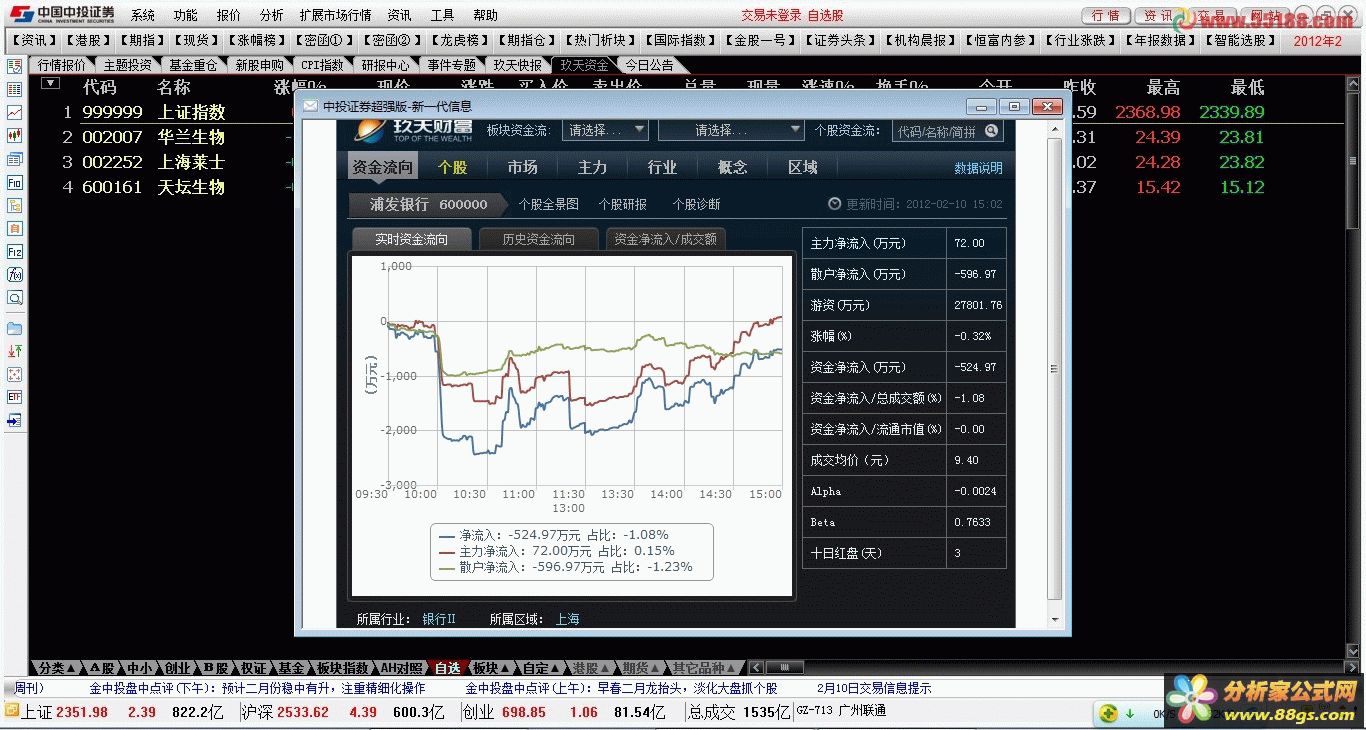Screen dimensions: 1366x730
Task: Open the 报价 menu
Action: (x=228, y=15)
